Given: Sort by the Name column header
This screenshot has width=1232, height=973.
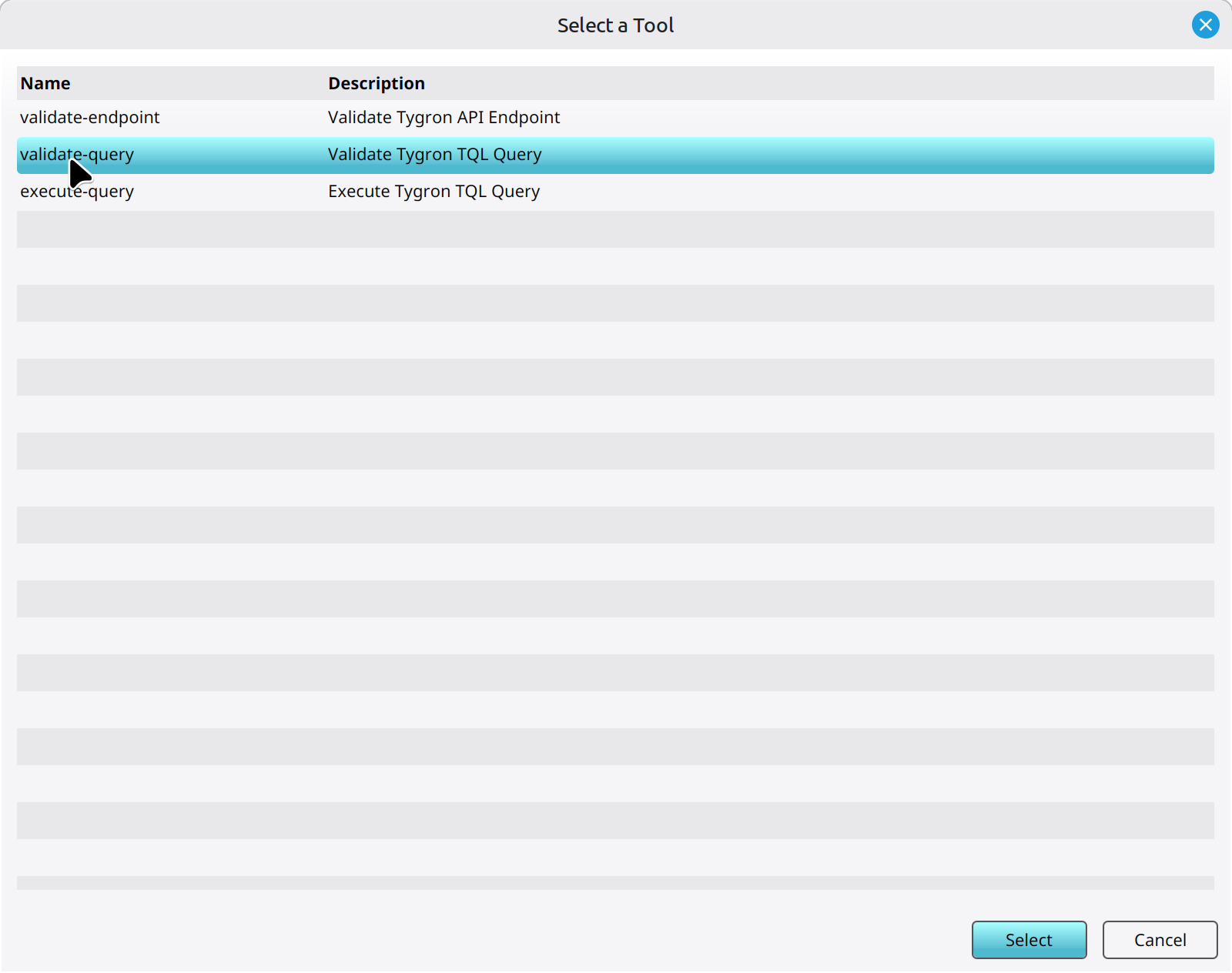Looking at the screenshot, I should [x=45, y=83].
